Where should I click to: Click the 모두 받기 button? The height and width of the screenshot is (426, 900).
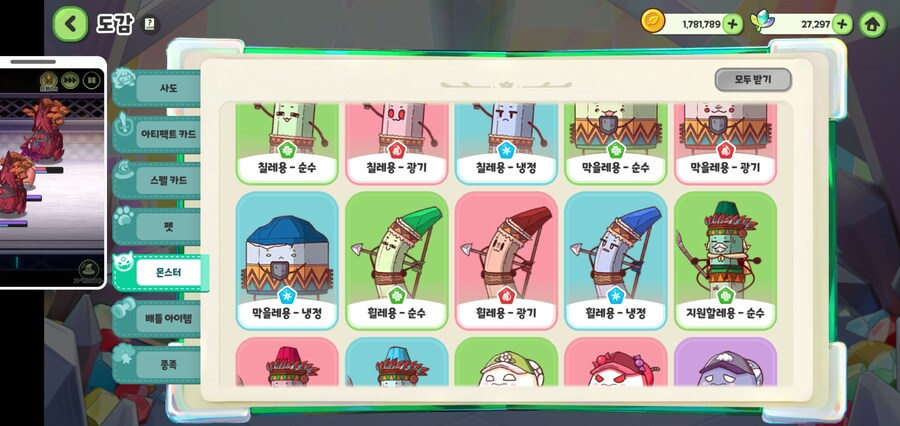point(753,80)
